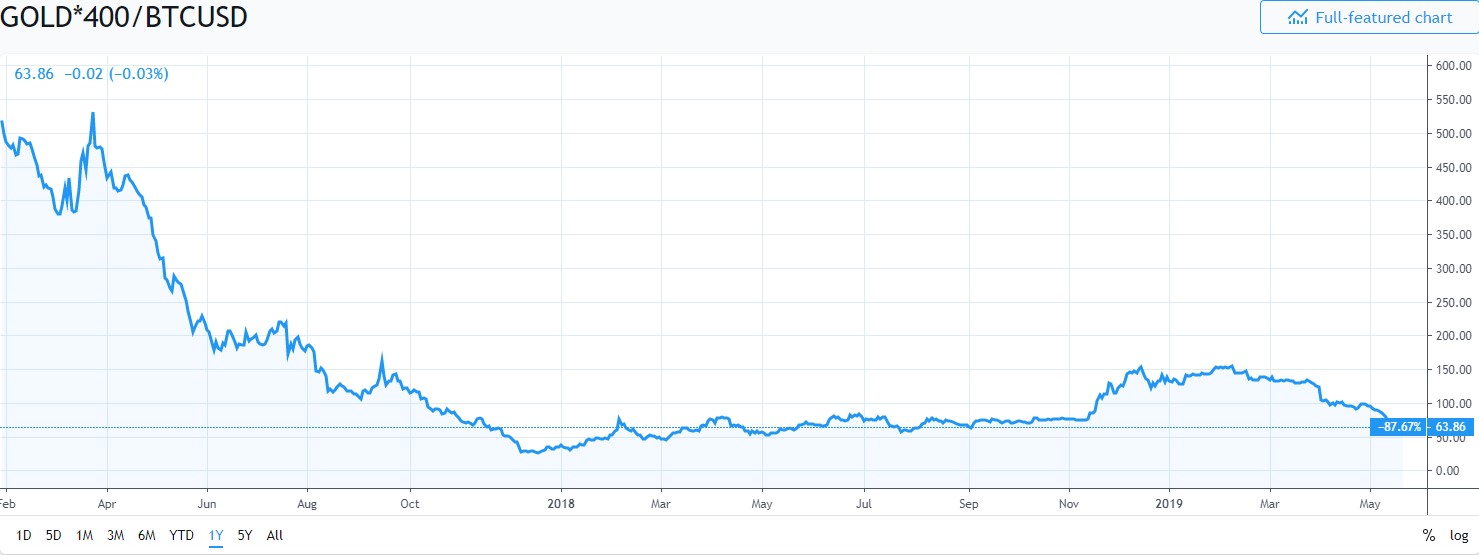Select the 5D time range
This screenshot has height=555, width=1479.
[54, 535]
